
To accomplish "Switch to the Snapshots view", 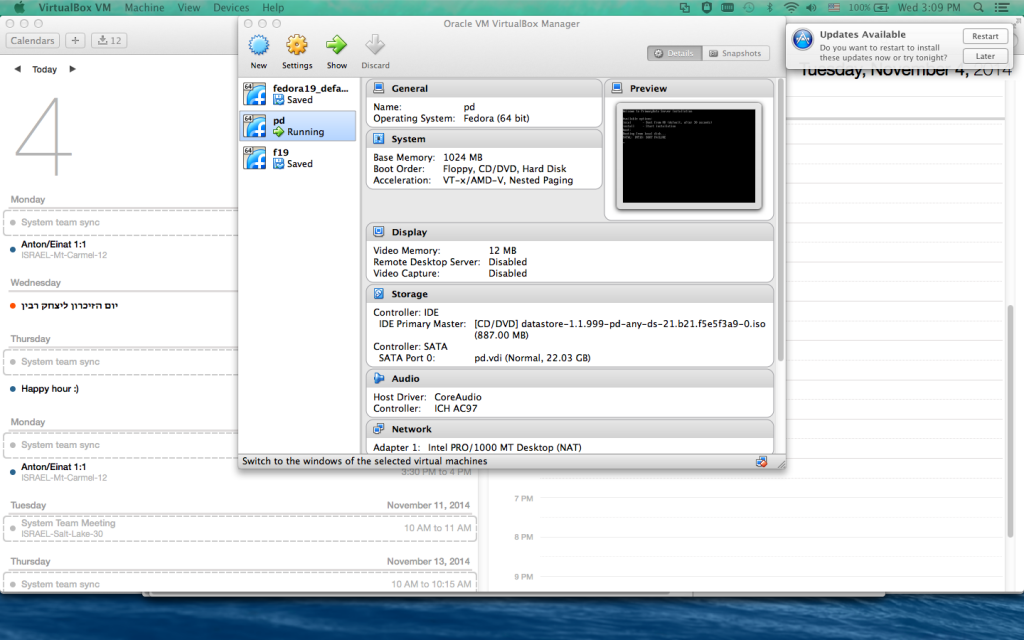I will (735, 53).
